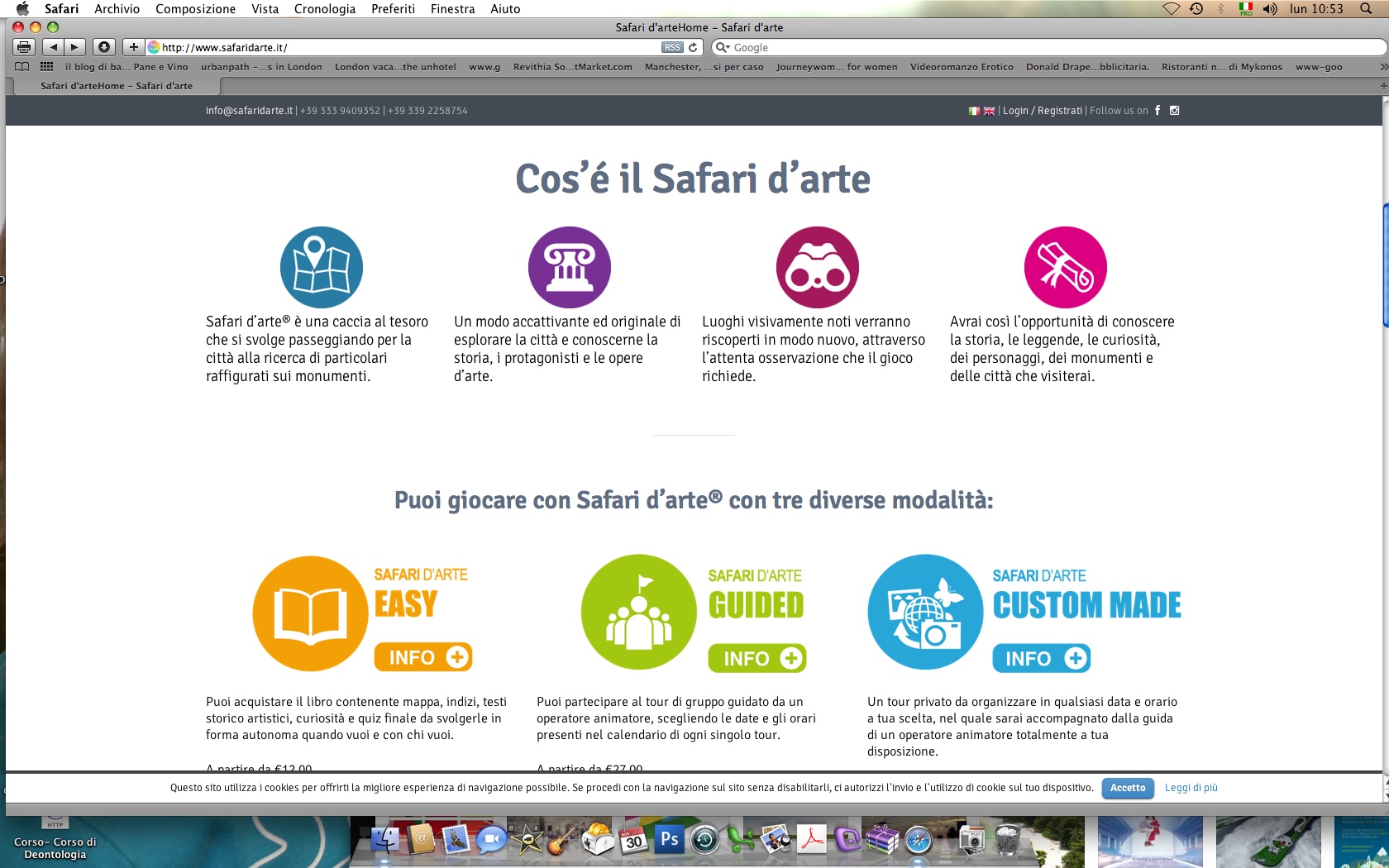The height and width of the screenshot is (868, 1389).
Task: Click the green Guided group icon
Action: click(x=638, y=612)
